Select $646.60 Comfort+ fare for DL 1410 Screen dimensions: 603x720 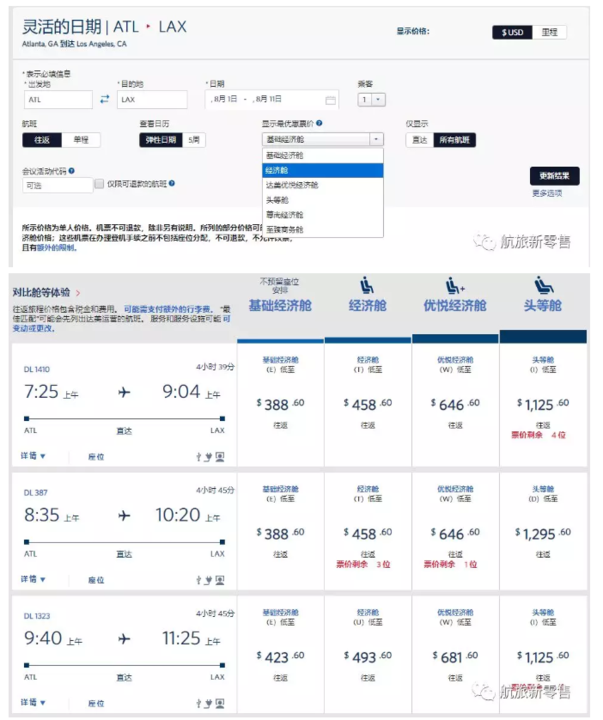[455, 405]
